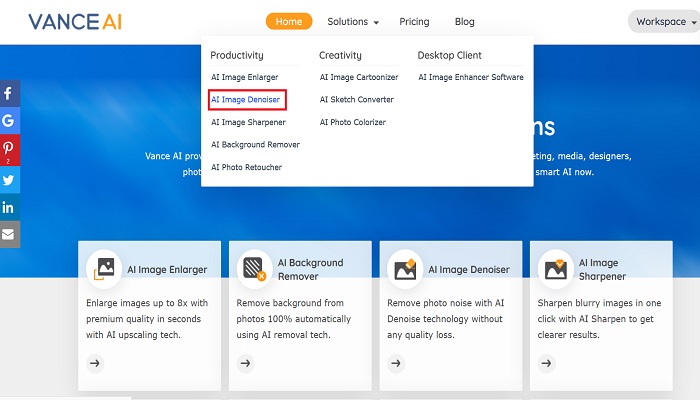The height and width of the screenshot is (400, 700).
Task: Share on Twitter sidebar icon
Action: pyautogui.click(x=9, y=180)
